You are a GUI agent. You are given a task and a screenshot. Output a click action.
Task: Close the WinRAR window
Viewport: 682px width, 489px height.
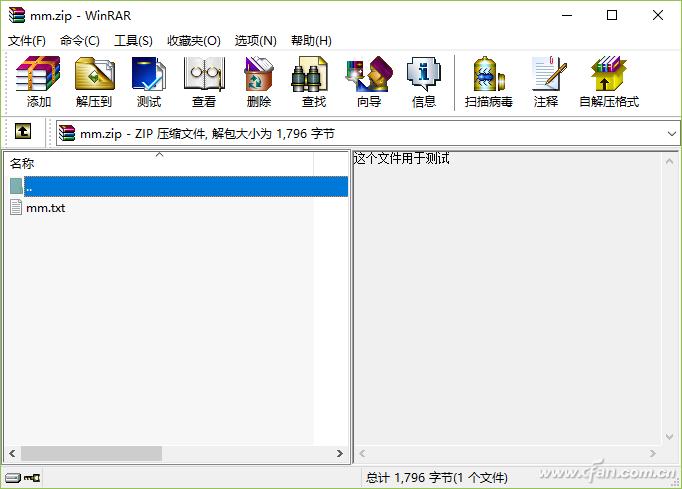[x=658, y=15]
